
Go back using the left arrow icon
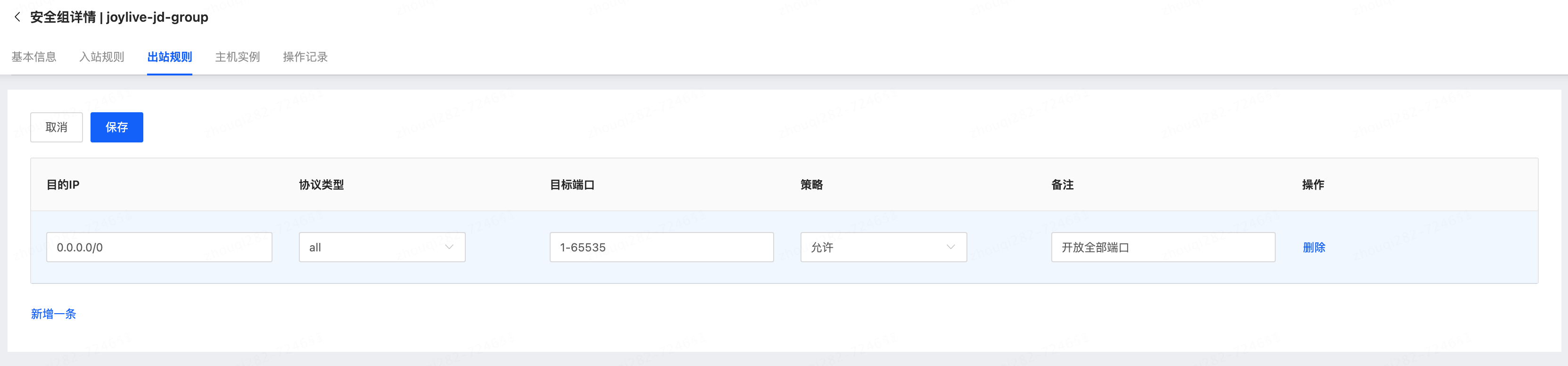[17, 17]
